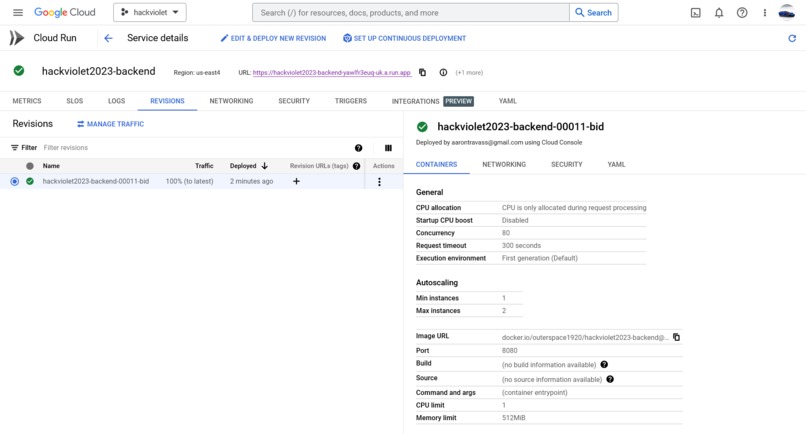Click the Cloud Run product icon

coord(16,38)
